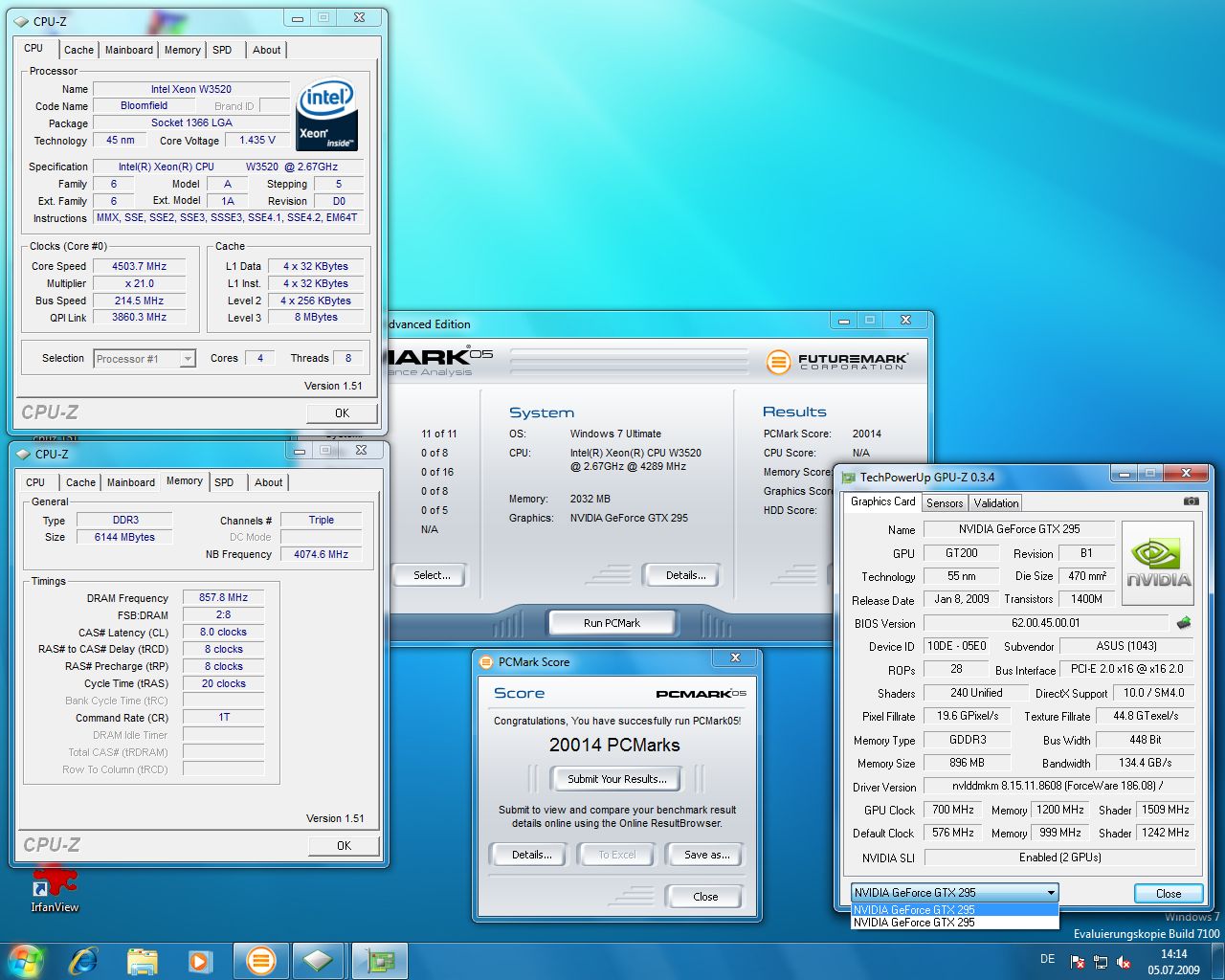1225x980 pixels.
Task: Click the GPU-Z Name field value
Action: coord(1019,529)
